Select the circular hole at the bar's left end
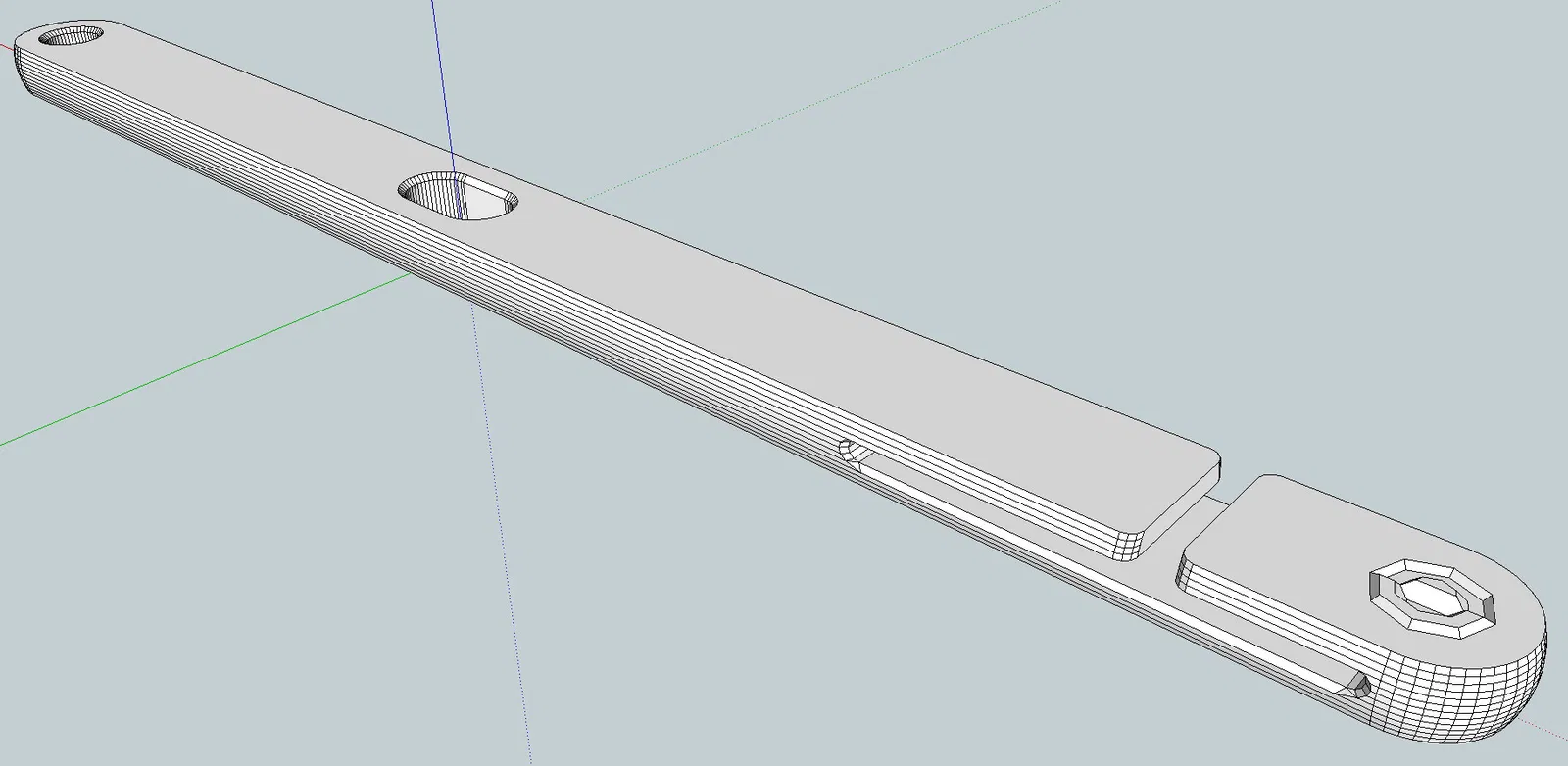Viewport: 1568px width, 766px height. 72,36
